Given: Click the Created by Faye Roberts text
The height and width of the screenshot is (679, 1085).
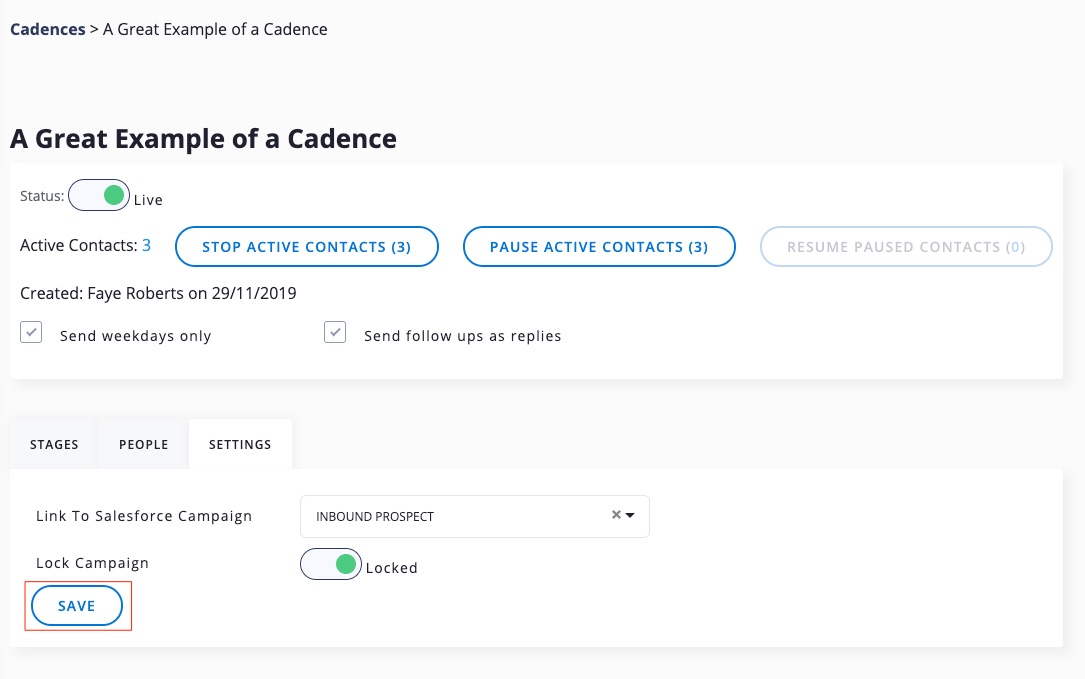Looking at the screenshot, I should pyautogui.click(x=158, y=294).
